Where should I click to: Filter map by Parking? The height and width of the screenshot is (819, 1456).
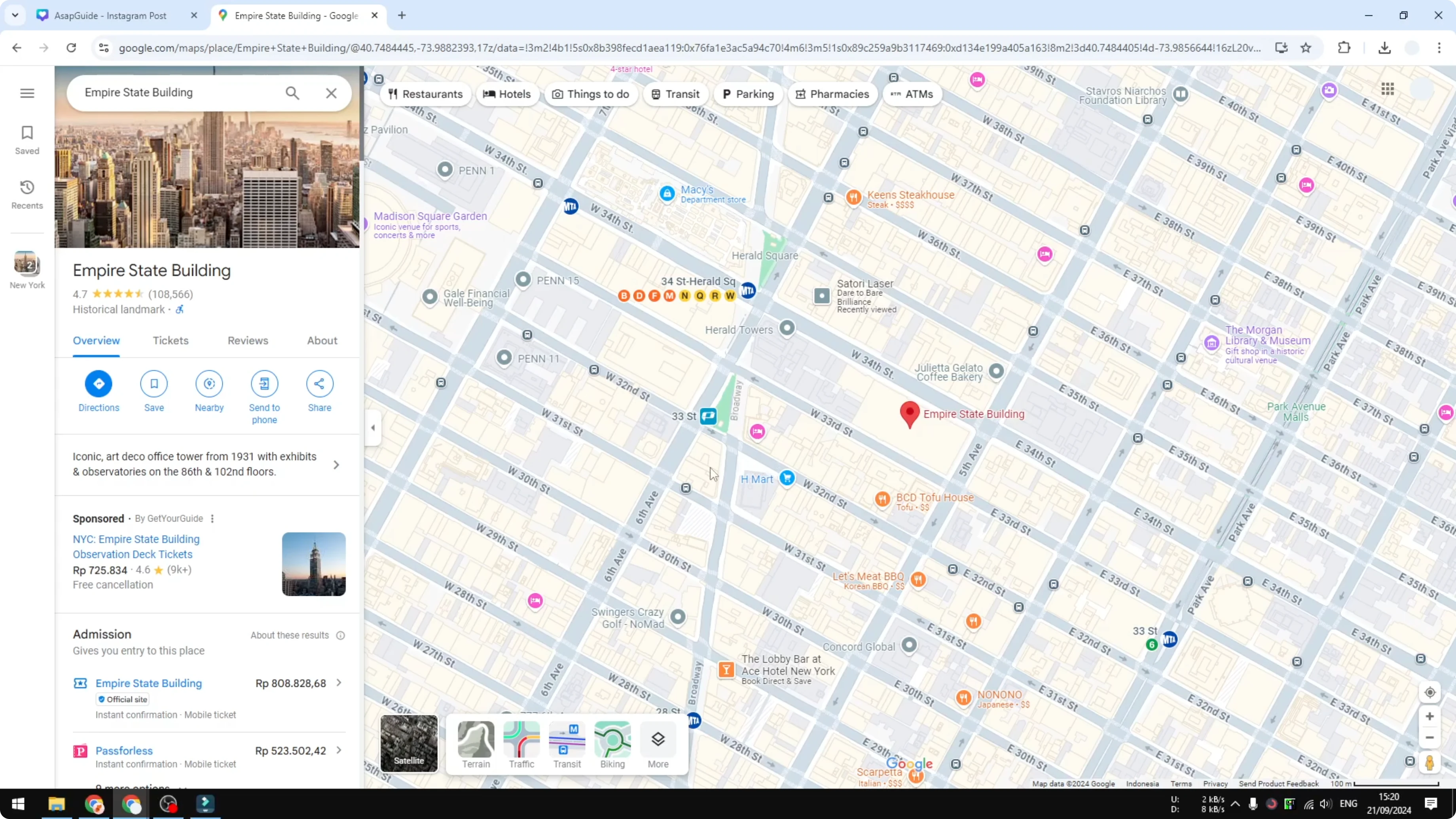[x=748, y=95]
